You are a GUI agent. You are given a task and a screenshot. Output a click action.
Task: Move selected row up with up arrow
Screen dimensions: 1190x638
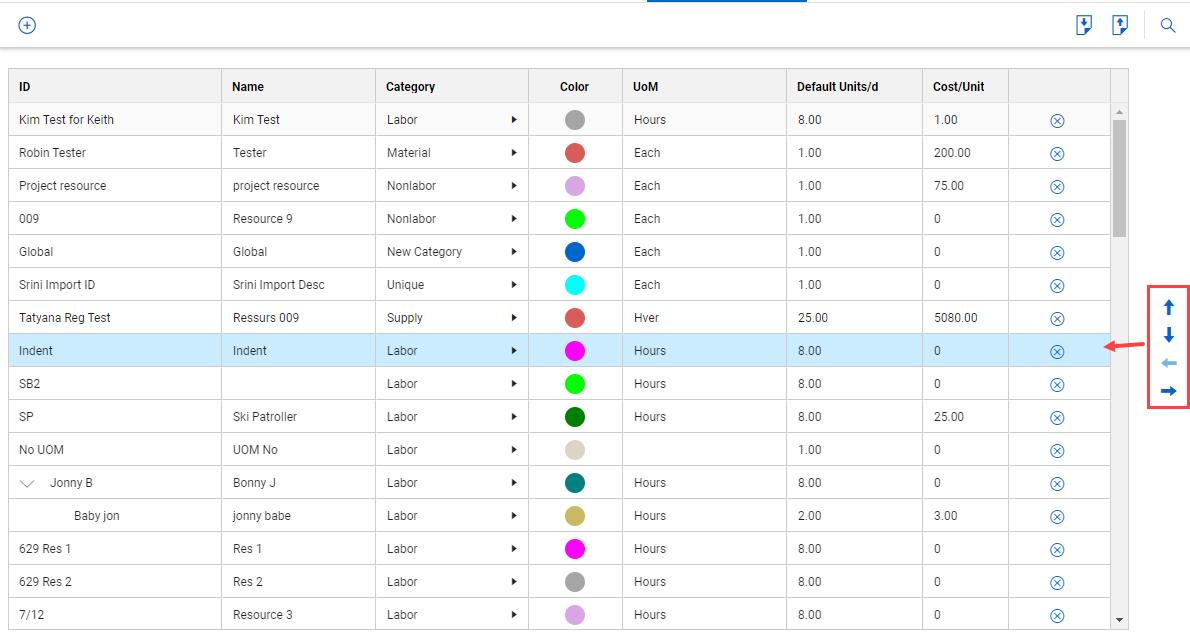(x=1169, y=307)
